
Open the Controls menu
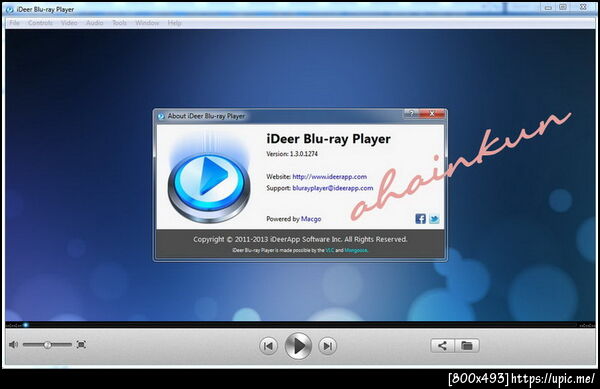point(40,23)
